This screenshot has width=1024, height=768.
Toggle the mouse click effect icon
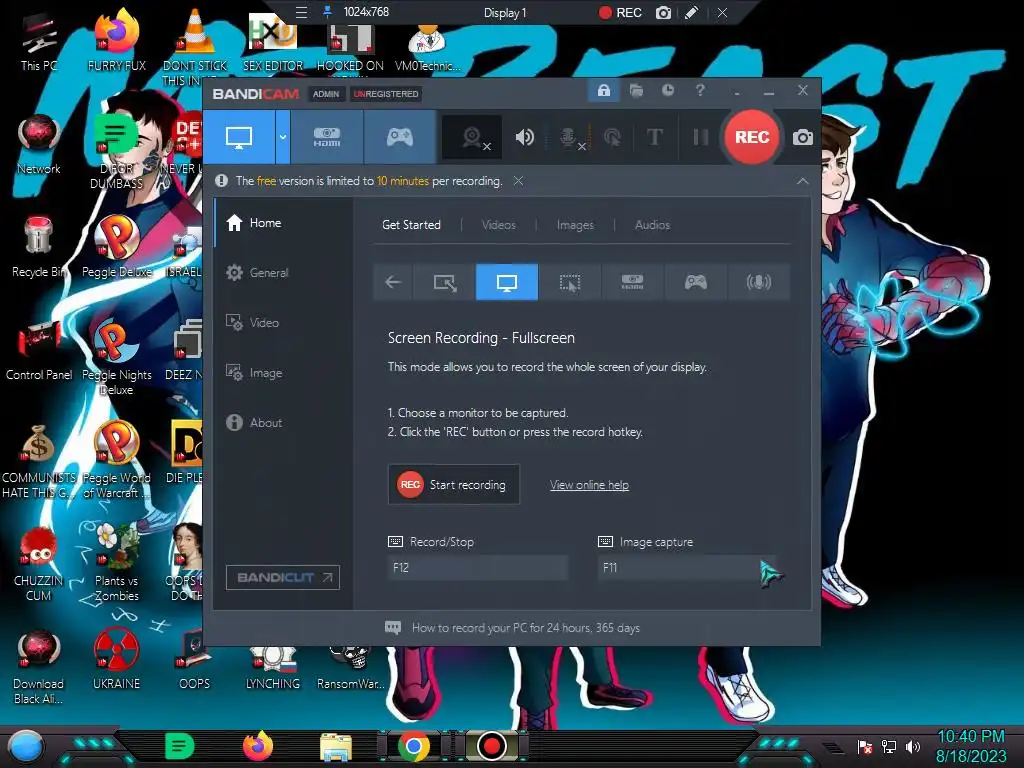[612, 137]
